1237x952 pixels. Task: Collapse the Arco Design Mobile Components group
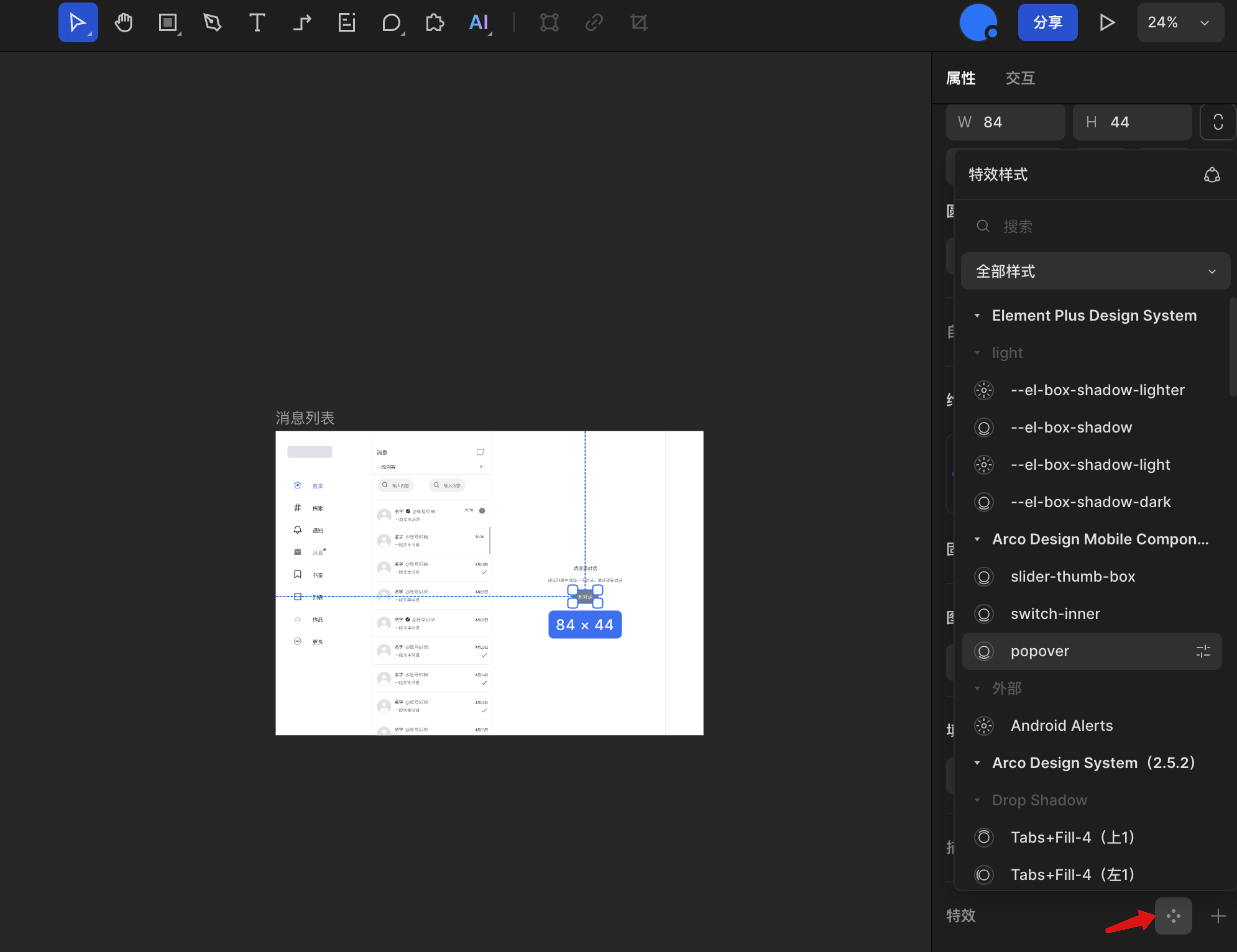977,539
